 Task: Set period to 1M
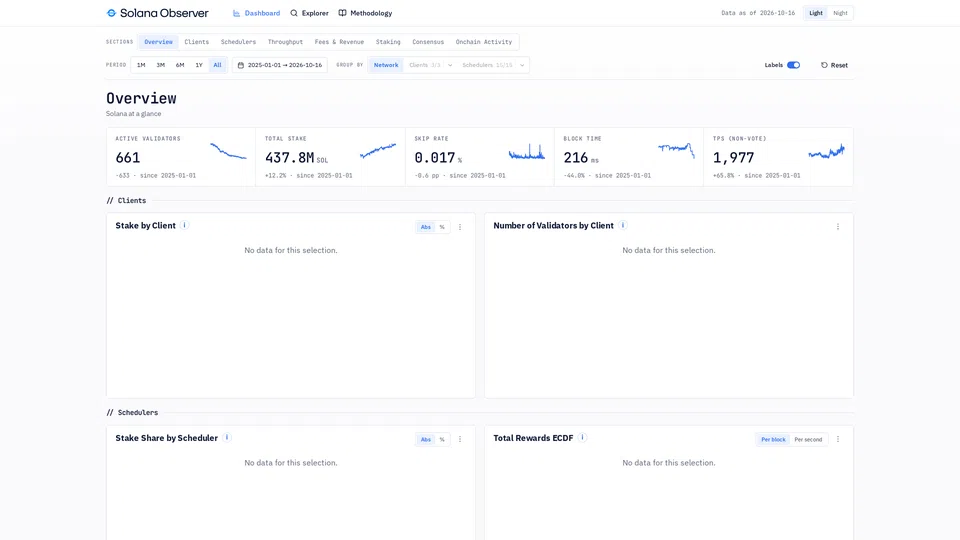point(141,65)
